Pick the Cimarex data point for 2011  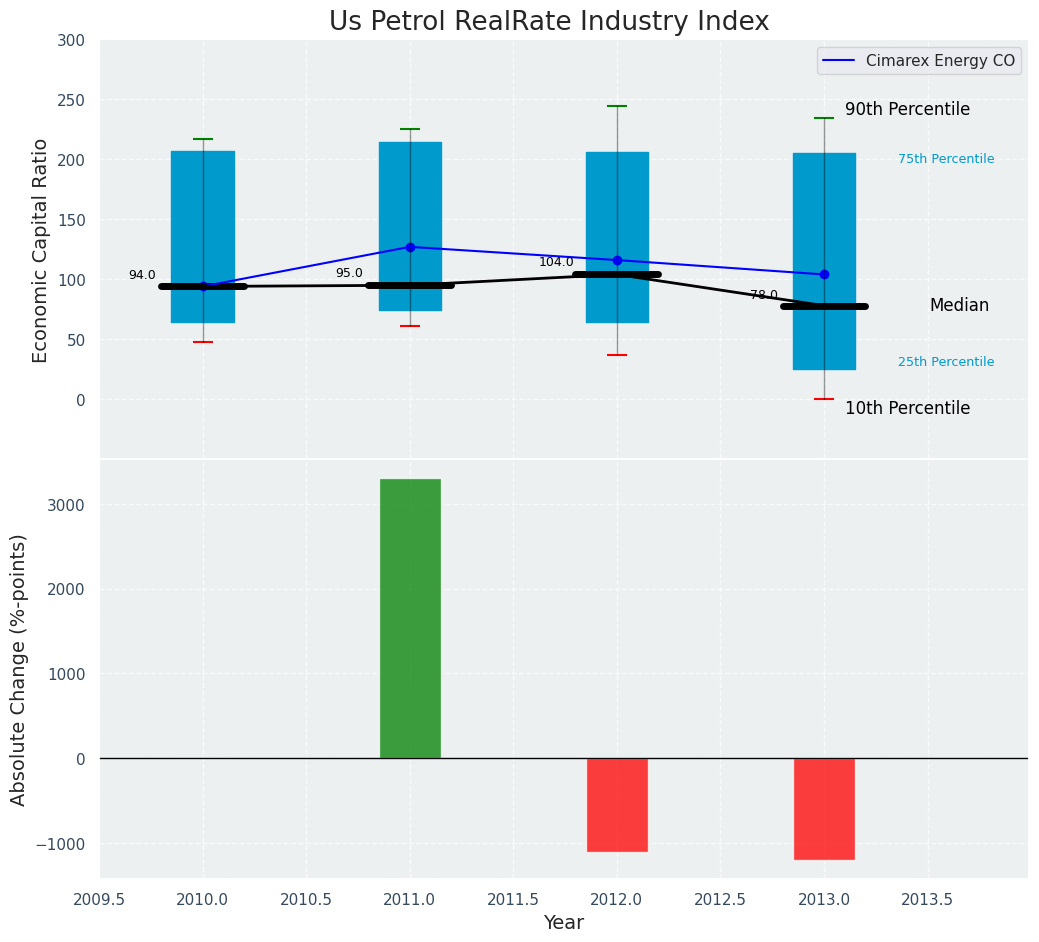click(x=410, y=247)
